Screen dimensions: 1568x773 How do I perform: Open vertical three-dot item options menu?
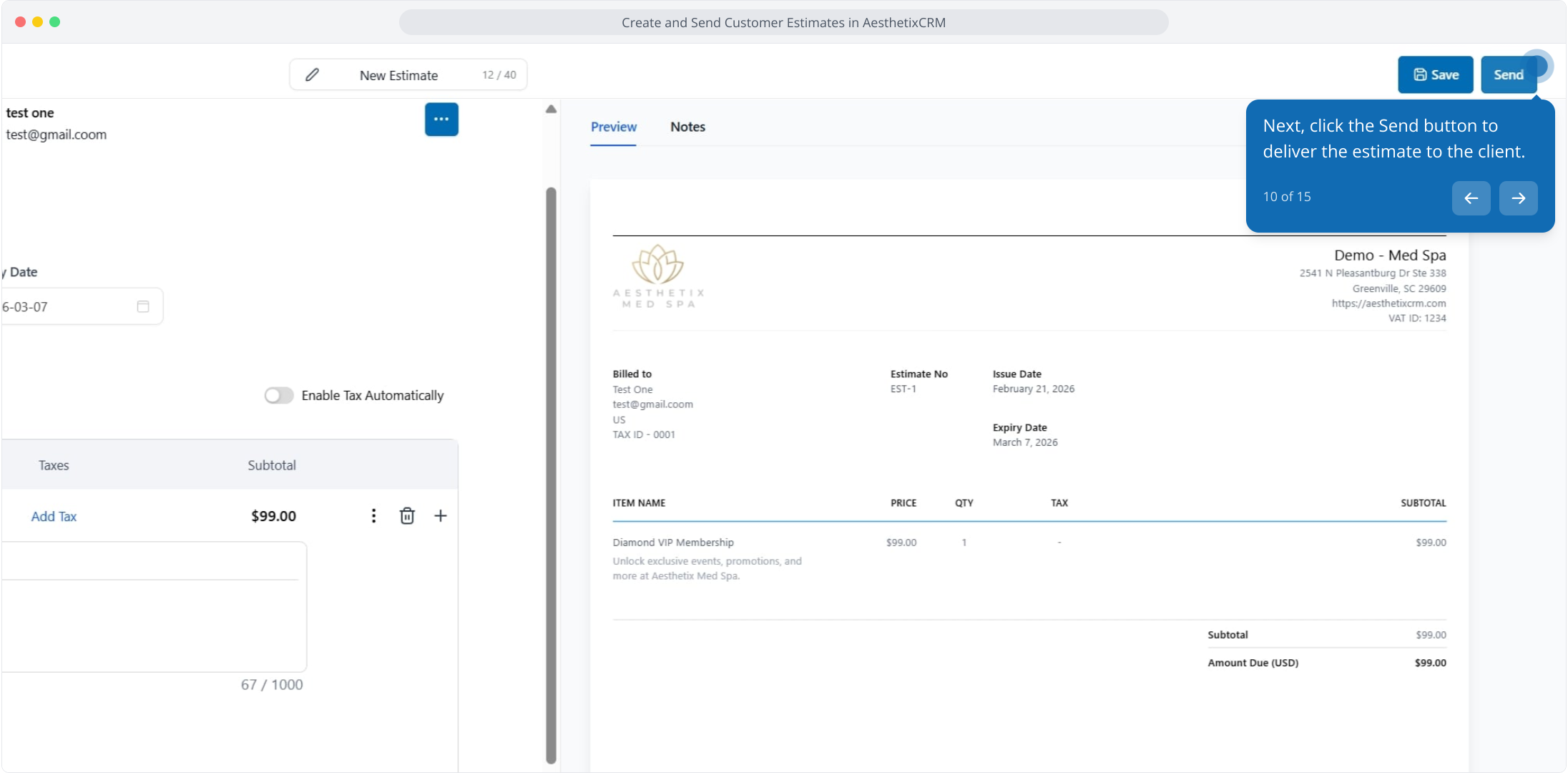tap(373, 516)
